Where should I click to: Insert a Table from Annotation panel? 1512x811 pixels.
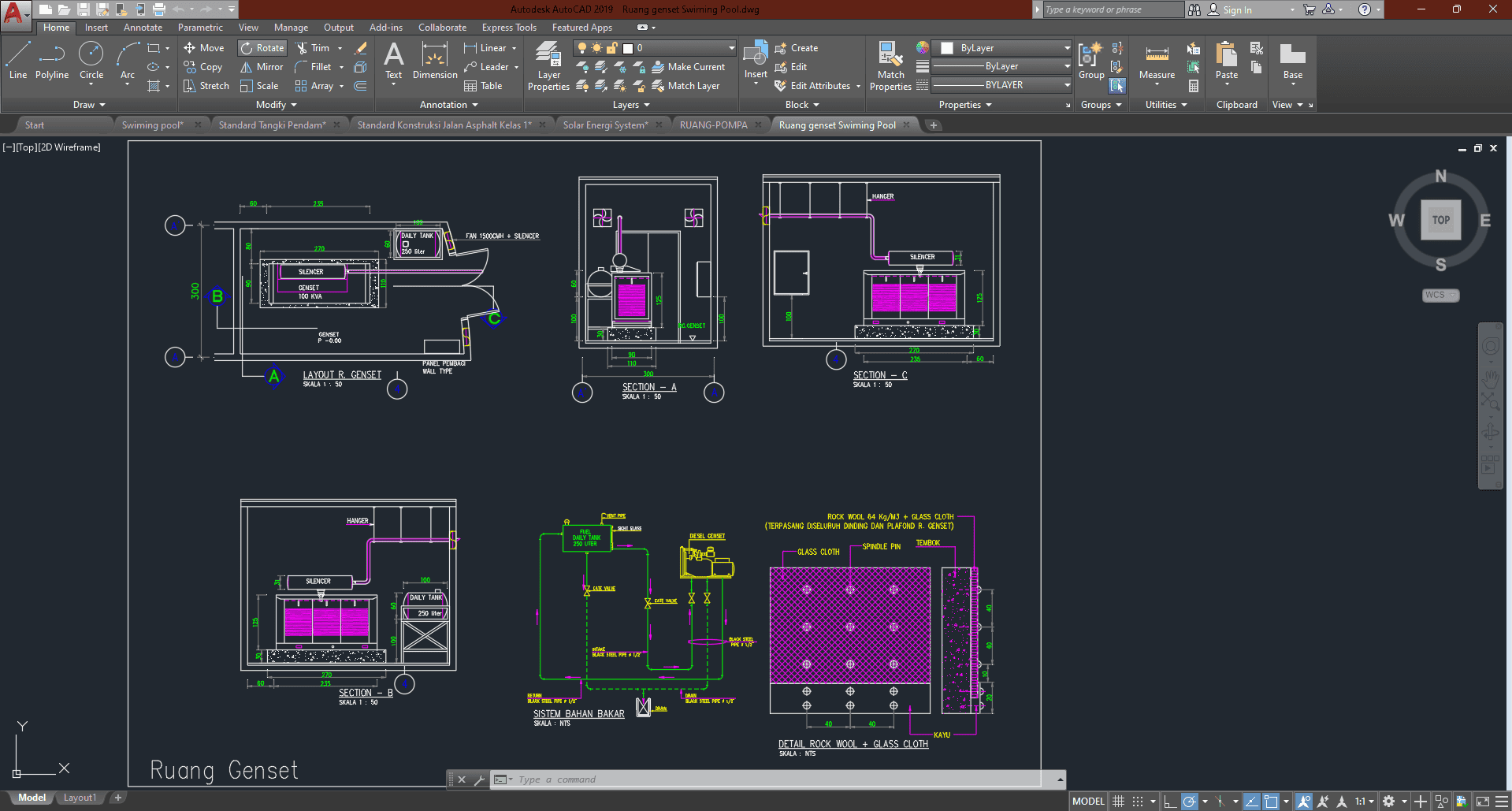pyautogui.click(x=483, y=86)
